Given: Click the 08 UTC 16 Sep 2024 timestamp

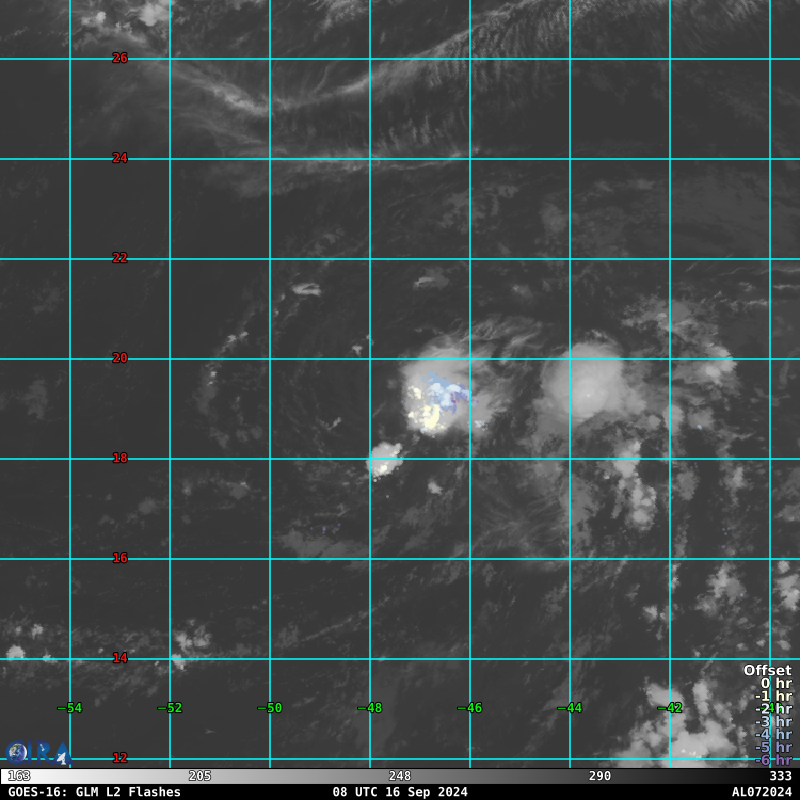Looking at the screenshot, I should (x=400, y=792).
